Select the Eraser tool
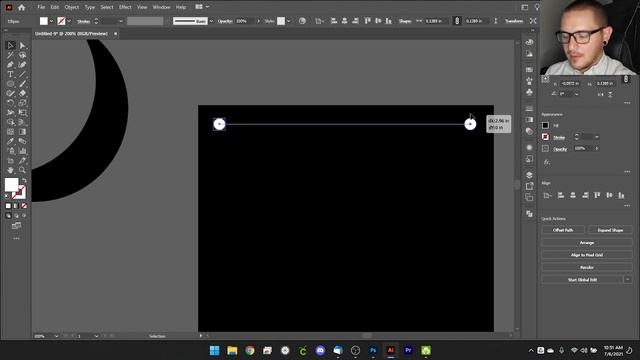The image size is (640, 360). 22,93
